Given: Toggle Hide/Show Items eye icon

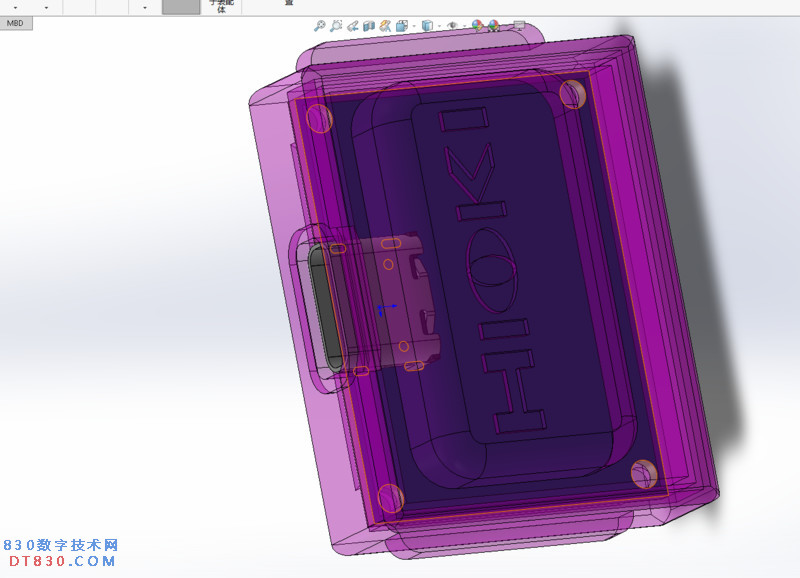Looking at the screenshot, I should 453,26.
